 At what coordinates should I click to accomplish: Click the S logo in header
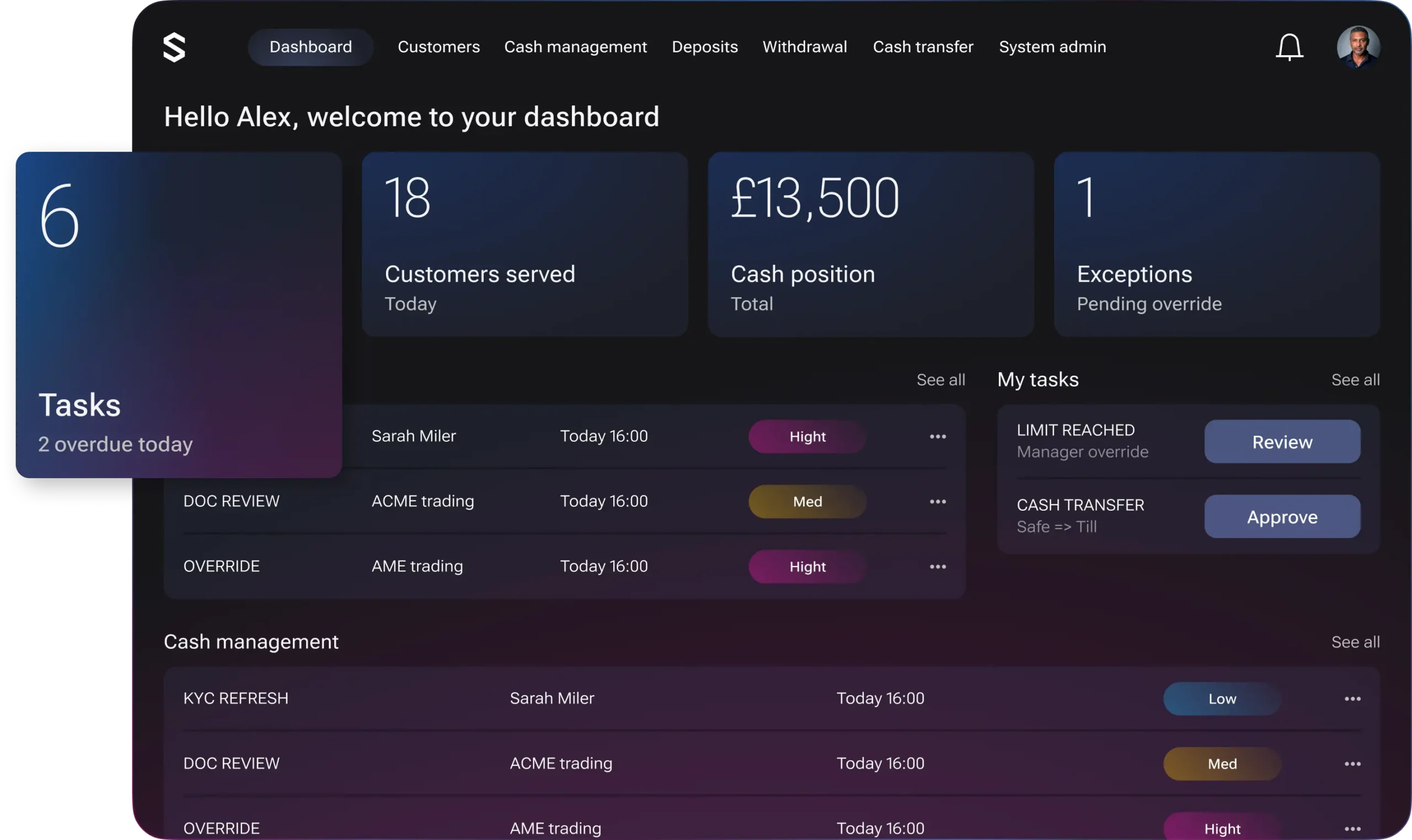point(174,47)
